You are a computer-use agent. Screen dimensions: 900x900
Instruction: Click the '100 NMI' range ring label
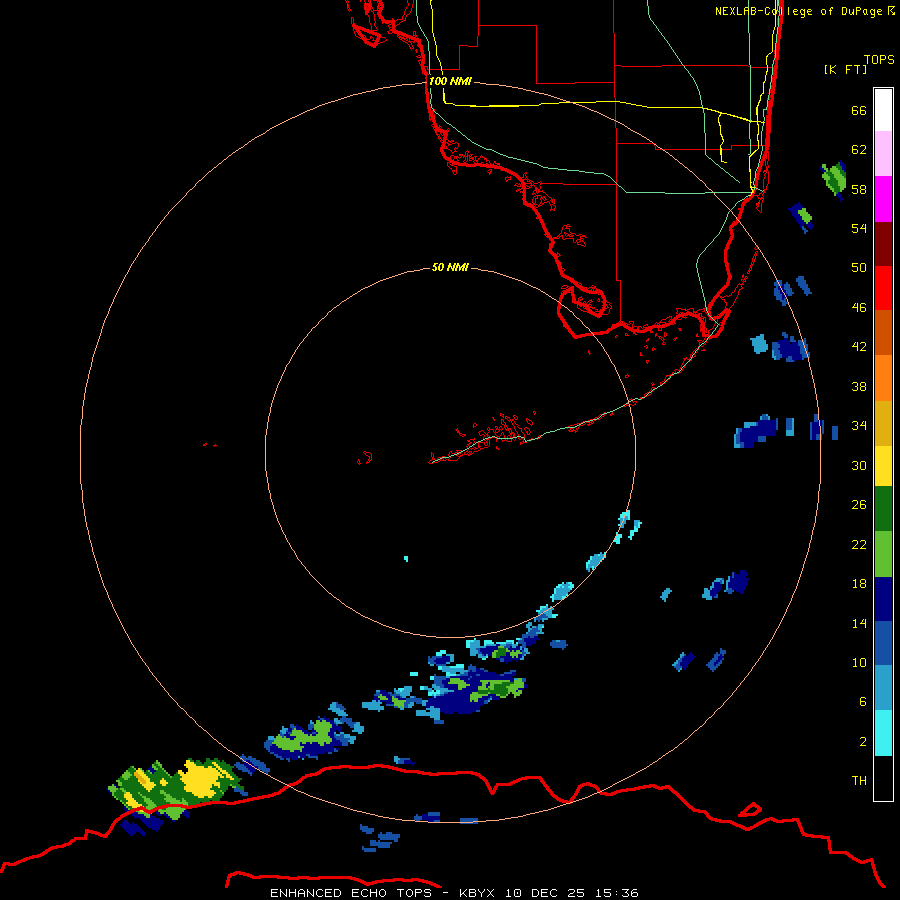tap(450, 81)
